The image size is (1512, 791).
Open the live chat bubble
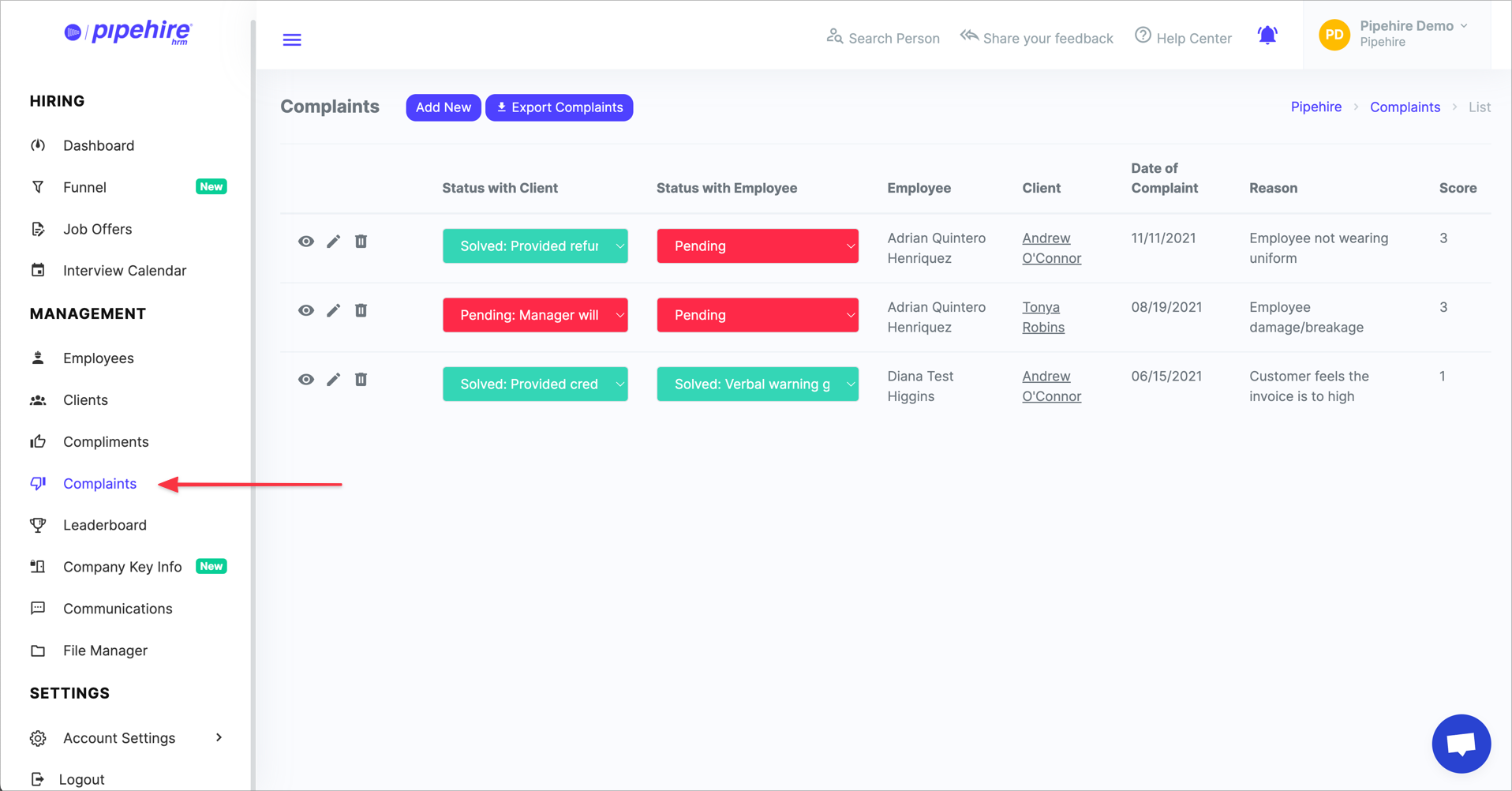coord(1461,744)
